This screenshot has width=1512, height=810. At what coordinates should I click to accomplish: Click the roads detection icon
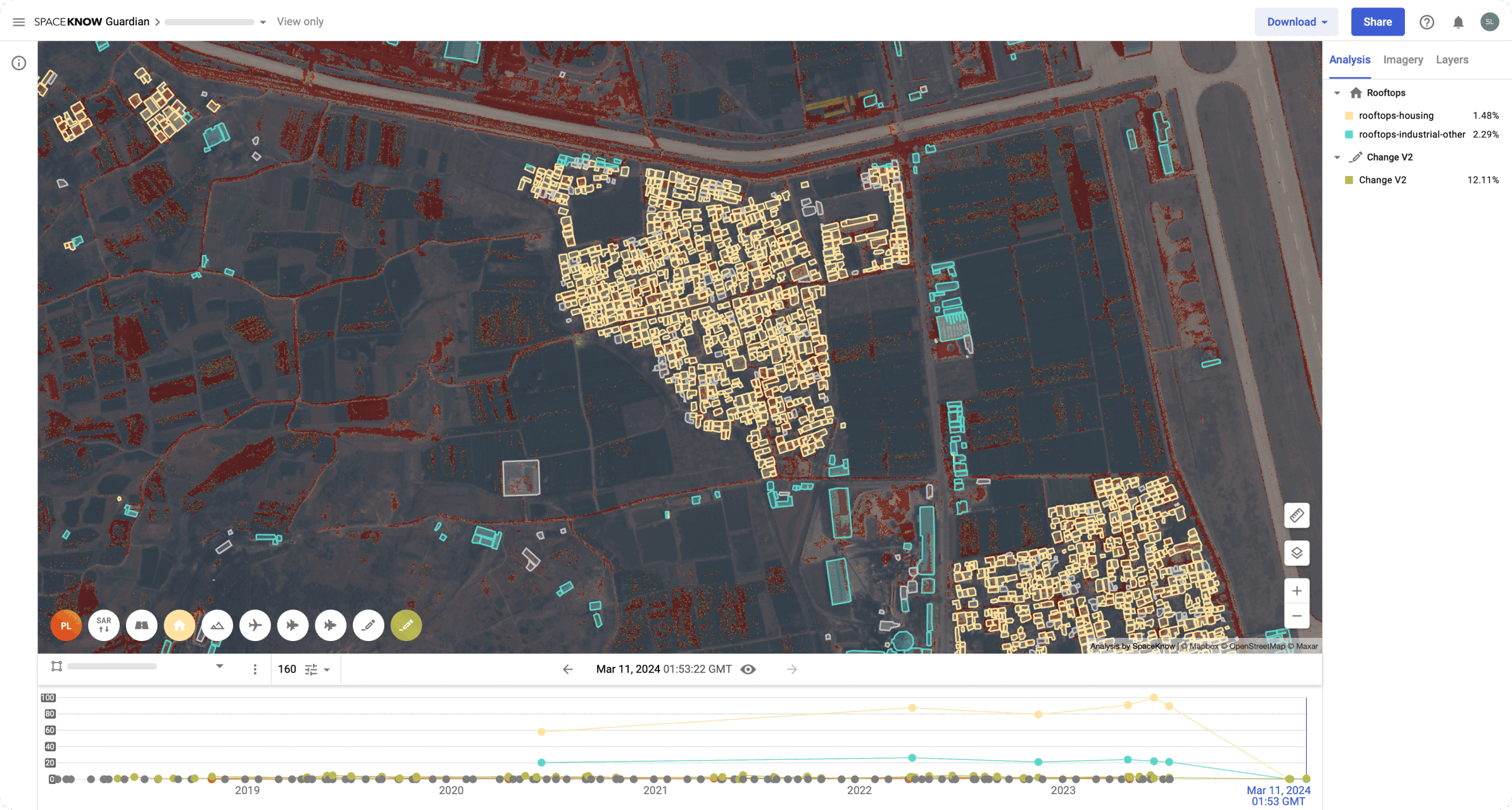pos(142,625)
